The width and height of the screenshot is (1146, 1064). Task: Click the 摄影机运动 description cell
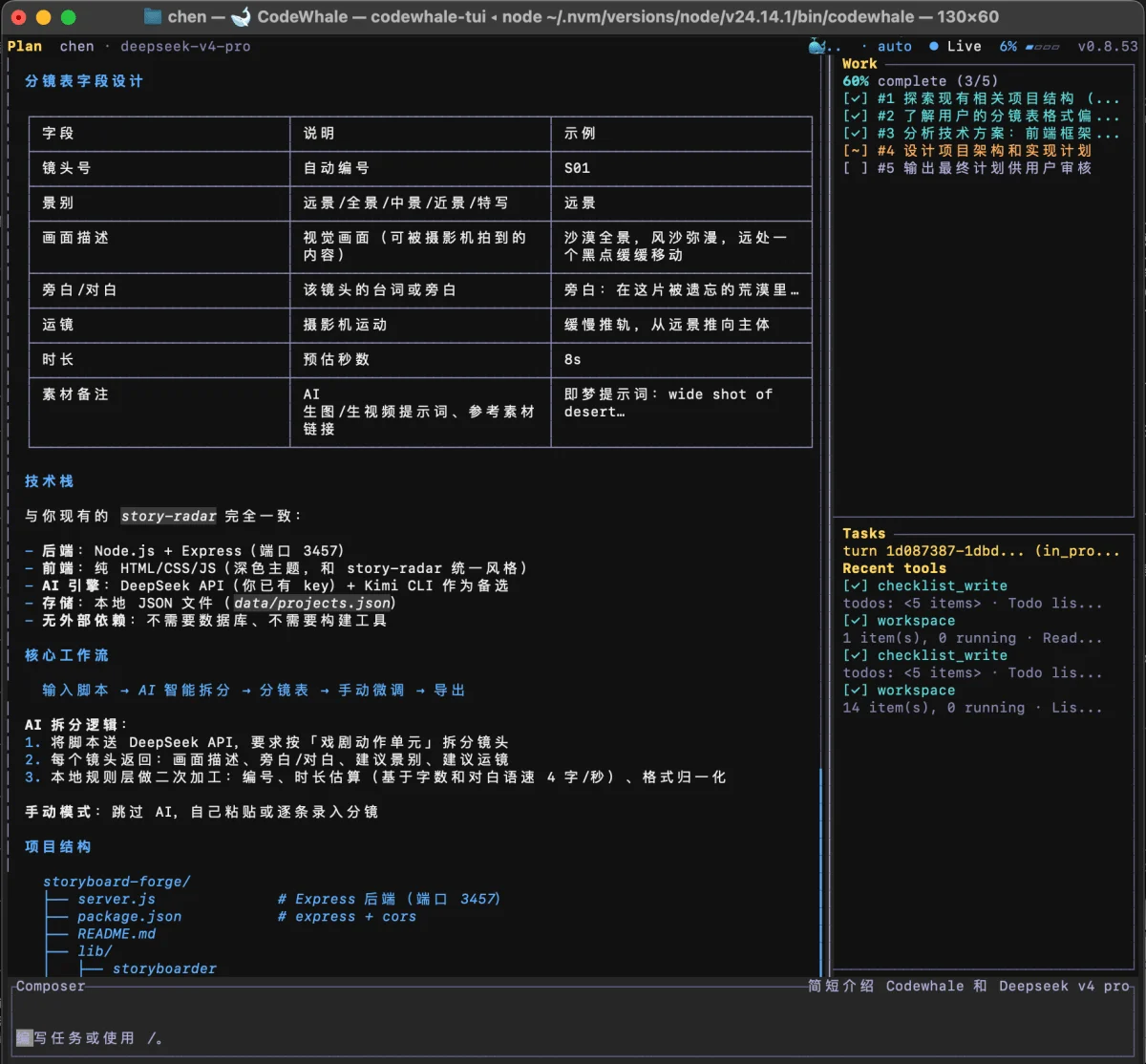[x=345, y=324]
